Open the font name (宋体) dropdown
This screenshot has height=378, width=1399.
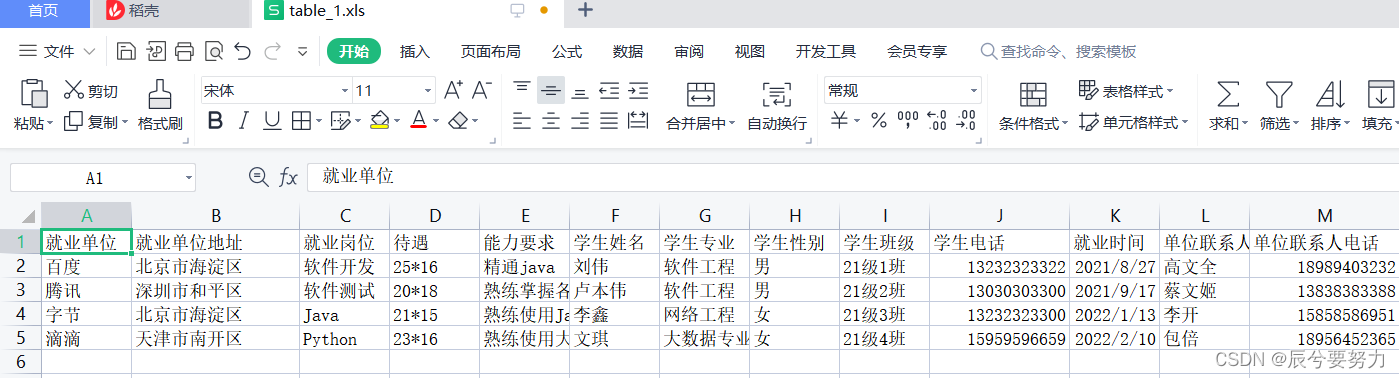pyautogui.click(x=345, y=91)
